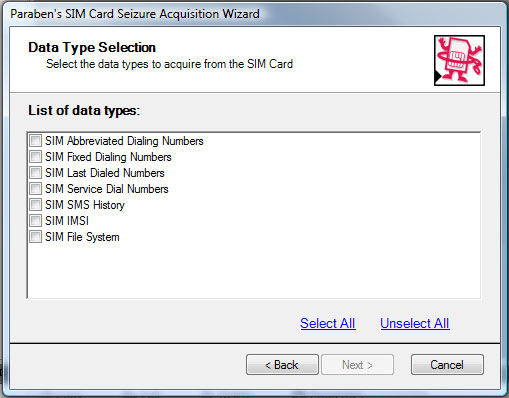
Task: Enable SIM Fixed Dialing Numbers checkbox
Action: (35, 156)
